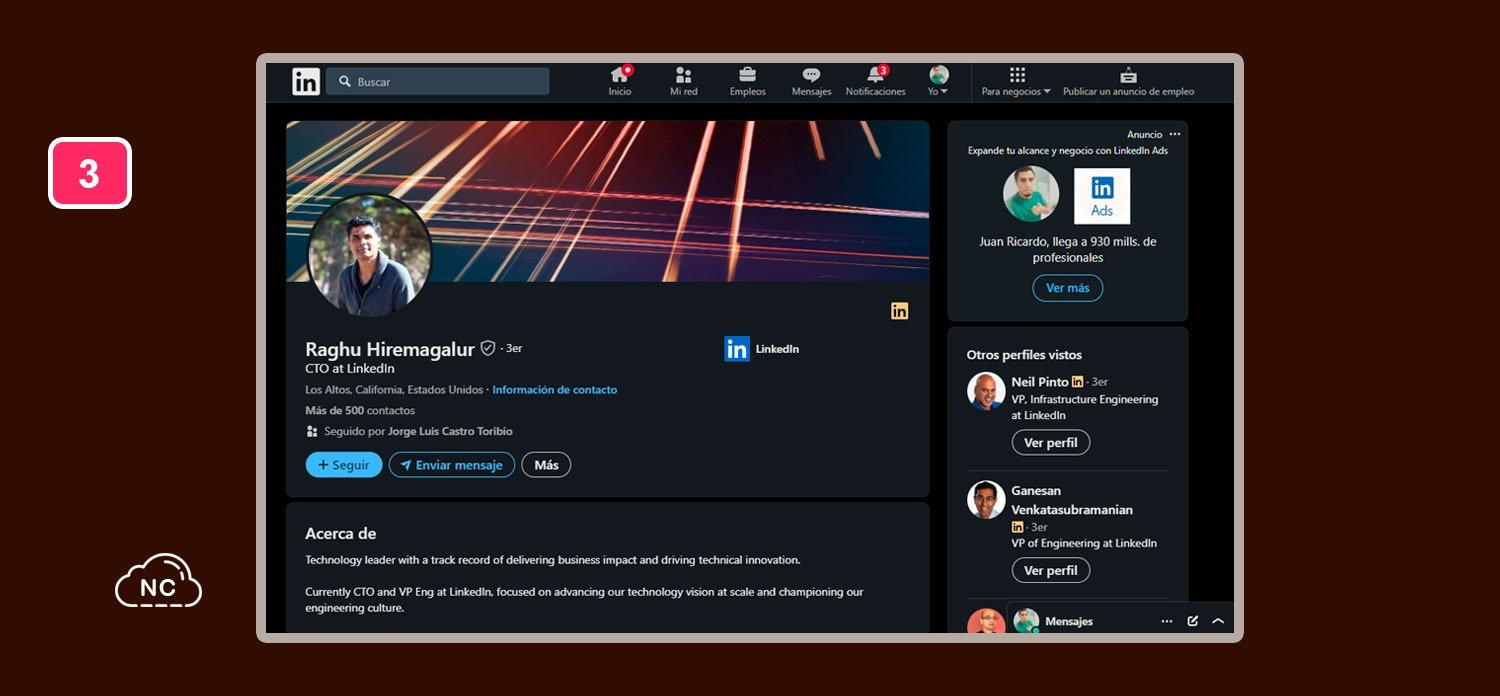Image resolution: width=1500 pixels, height=696 pixels.
Task: Open ad options three-dots menu
Action: click(x=1175, y=134)
